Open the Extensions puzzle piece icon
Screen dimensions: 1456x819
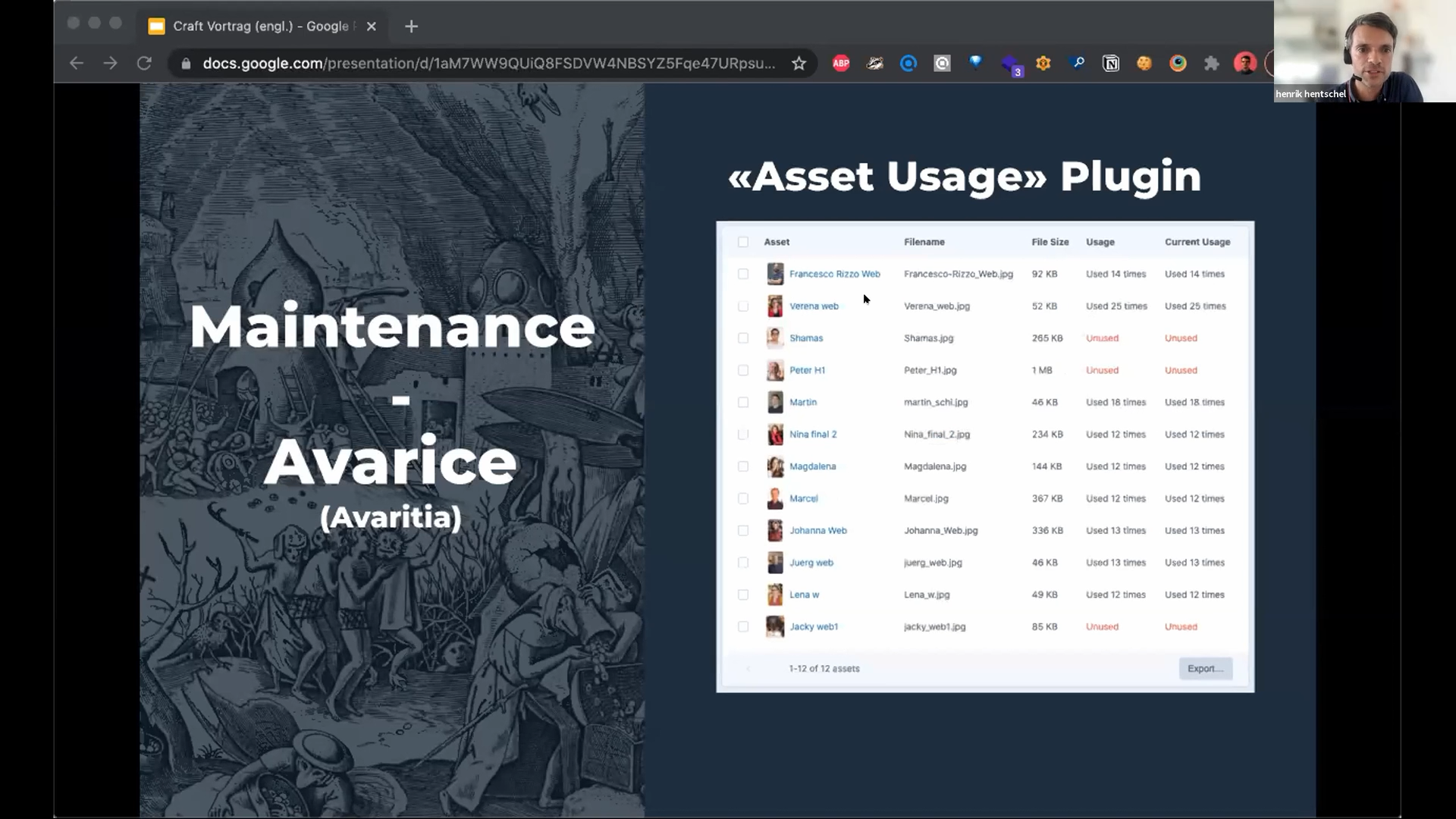tap(1212, 64)
